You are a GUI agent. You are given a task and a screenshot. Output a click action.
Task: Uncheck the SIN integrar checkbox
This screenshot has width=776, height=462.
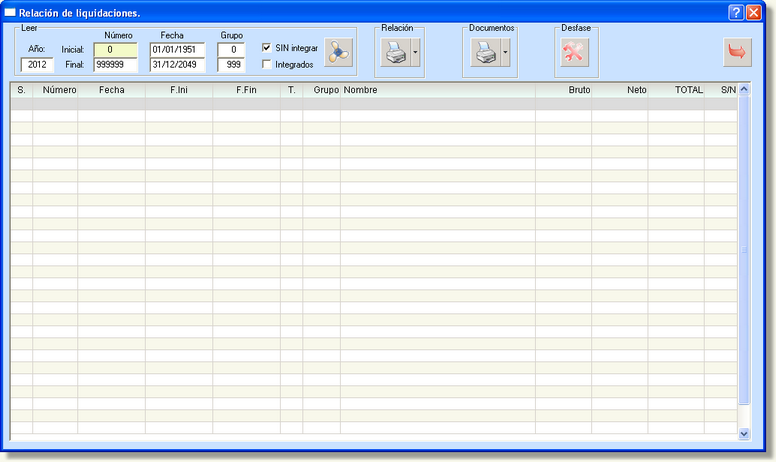coord(267,48)
